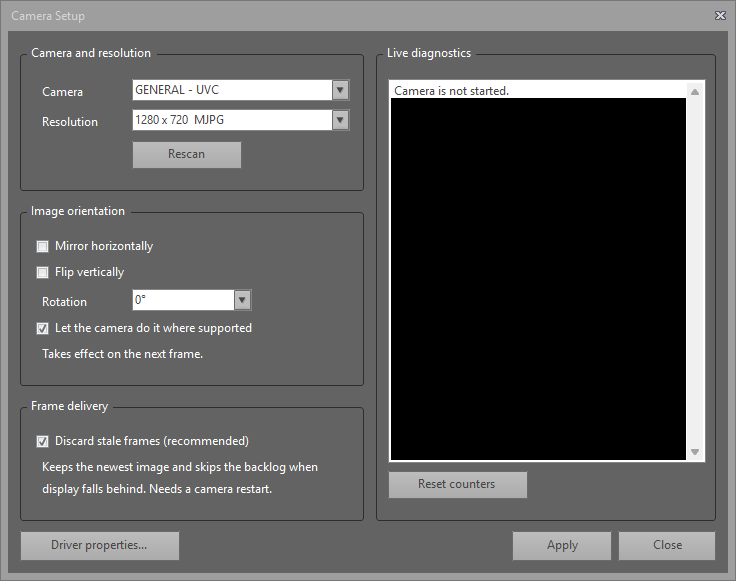This screenshot has height=581, width=736.
Task: Click the Rescan button
Action: [187, 154]
